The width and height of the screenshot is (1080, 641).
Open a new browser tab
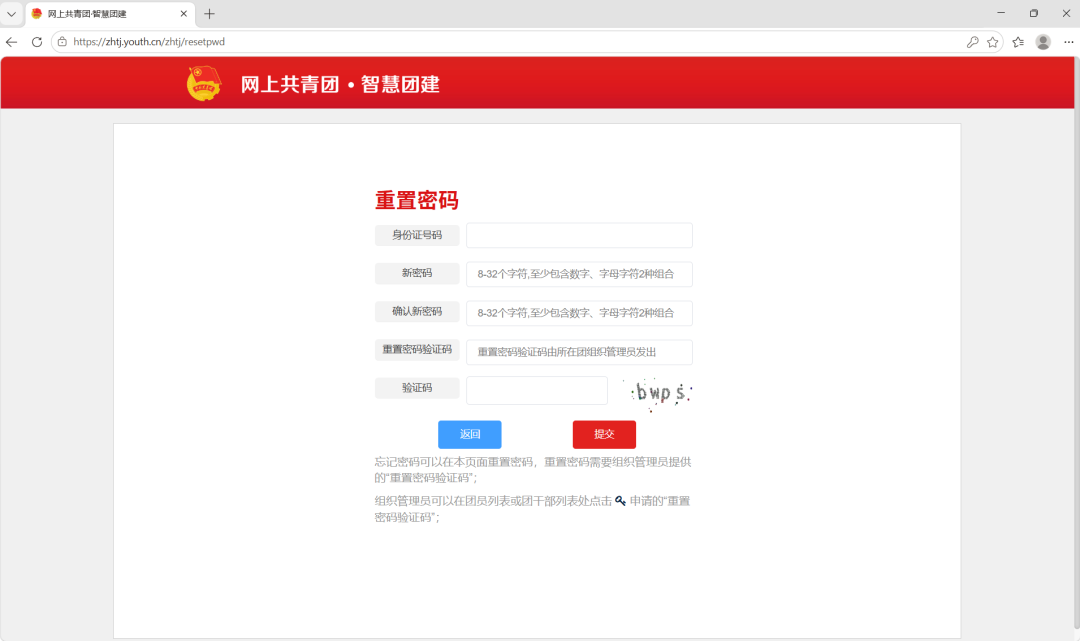209,14
